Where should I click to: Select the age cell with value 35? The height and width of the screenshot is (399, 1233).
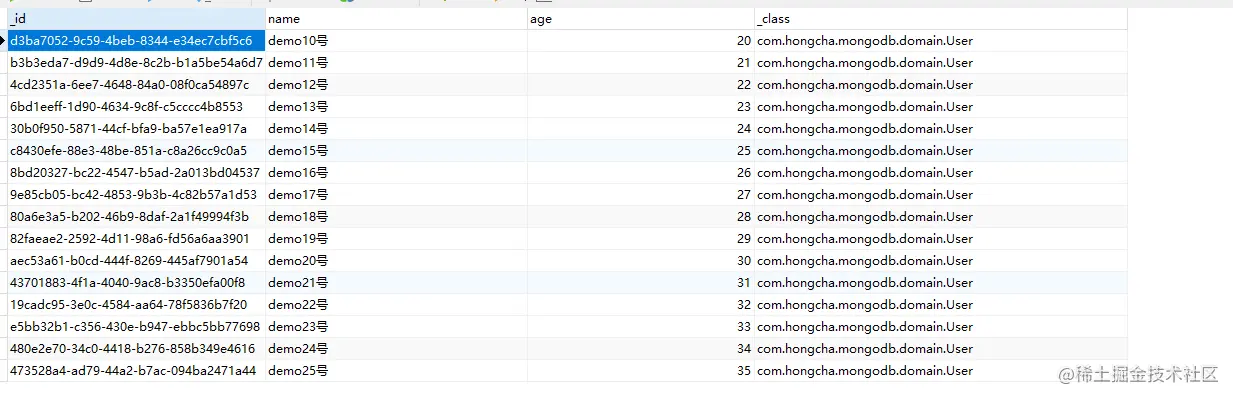(641, 371)
